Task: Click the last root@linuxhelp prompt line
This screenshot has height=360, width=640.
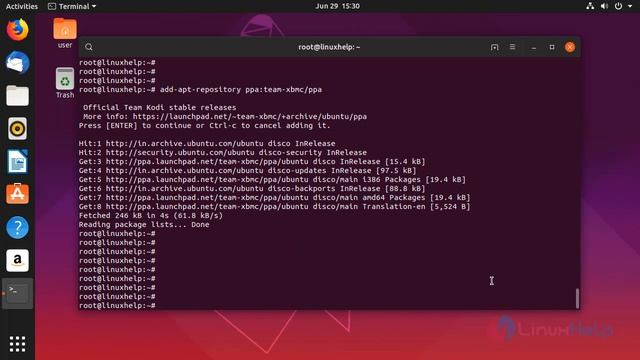Action: 117,306
